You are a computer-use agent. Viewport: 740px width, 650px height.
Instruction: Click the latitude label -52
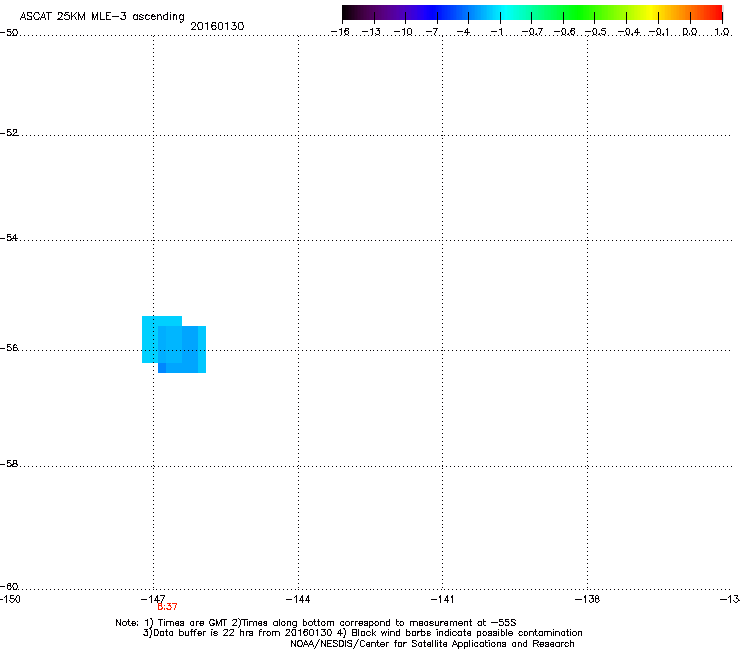[x=9, y=133]
